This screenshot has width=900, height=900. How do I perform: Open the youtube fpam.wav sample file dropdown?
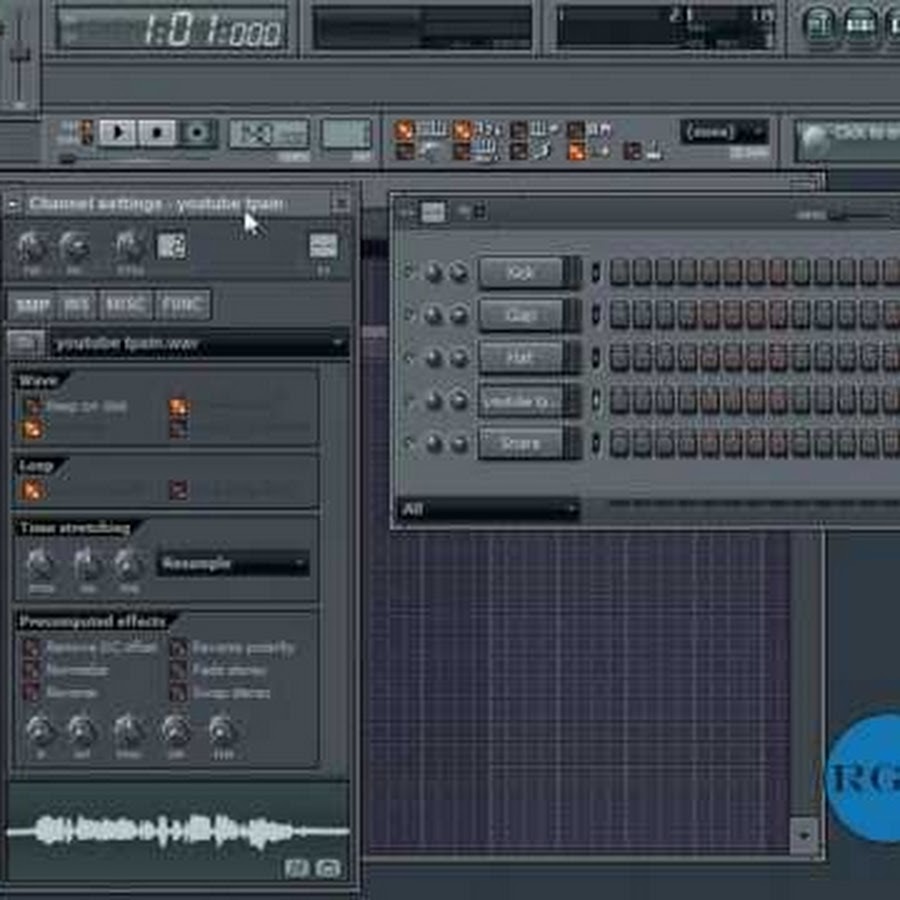click(200, 344)
